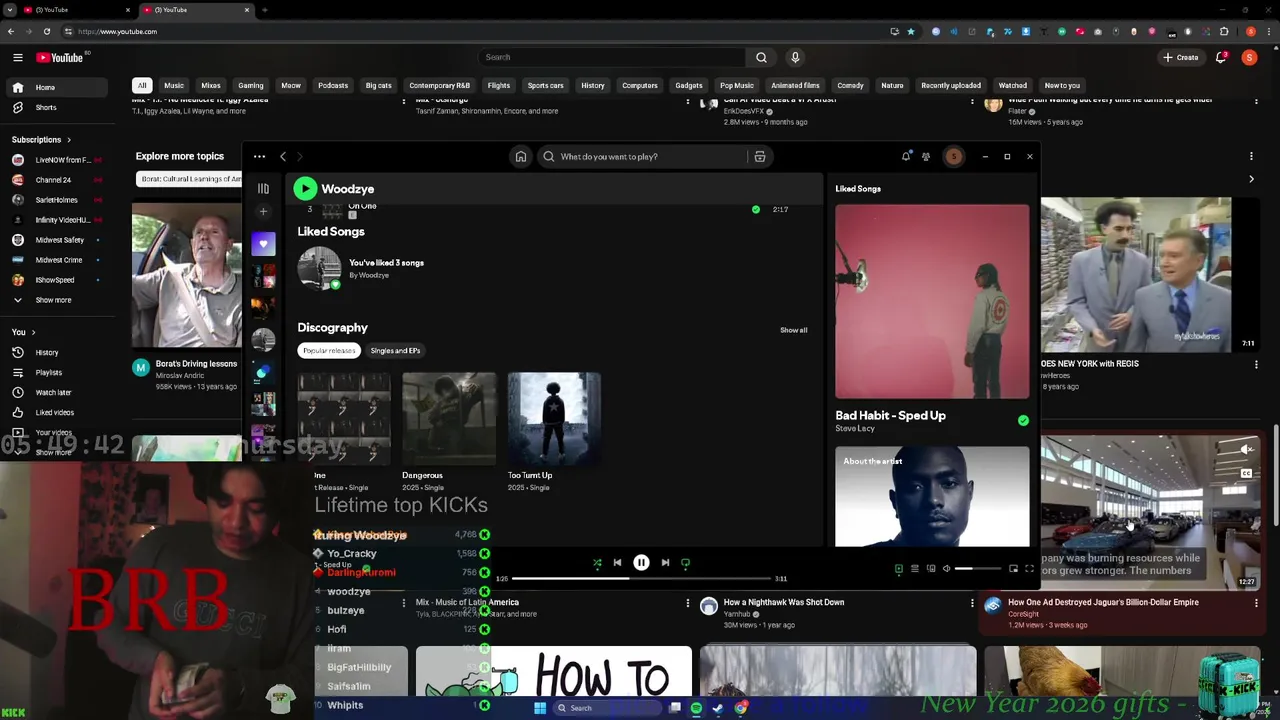Click YouTube Create button
Viewport: 1280px width, 720px height.
[x=1181, y=58]
